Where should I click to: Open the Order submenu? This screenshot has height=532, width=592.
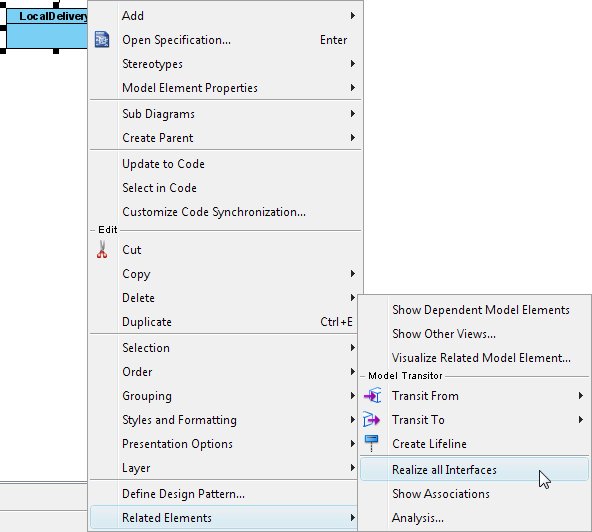pos(224,372)
